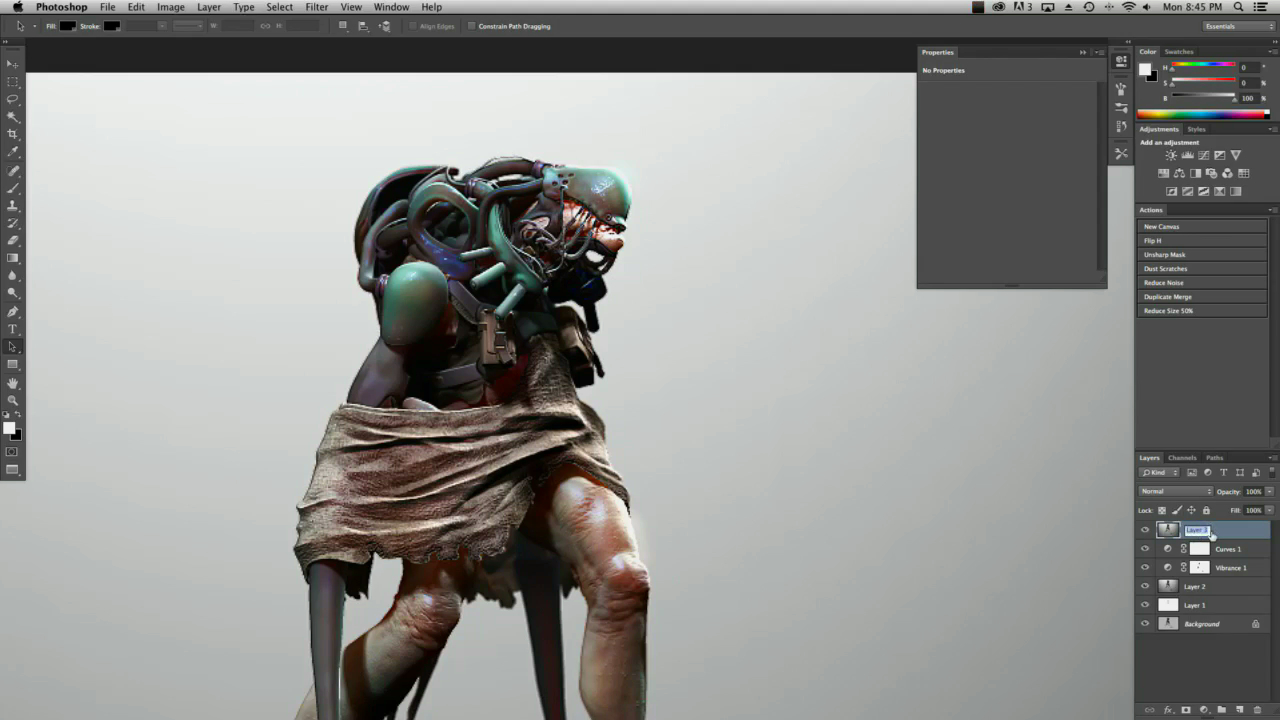1280x720 pixels.
Task: Select the Crop tool
Action: click(x=13, y=134)
